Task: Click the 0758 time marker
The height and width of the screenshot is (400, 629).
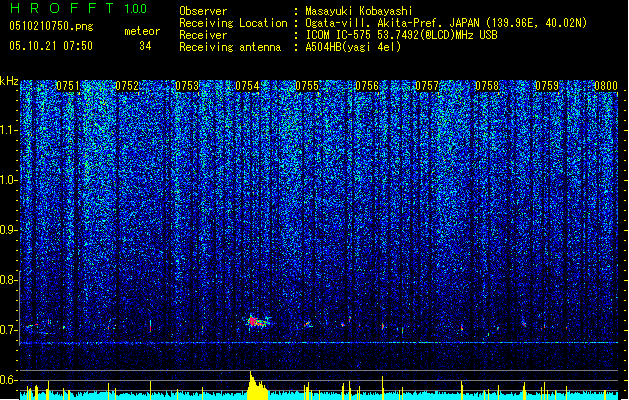Action: coord(487,86)
